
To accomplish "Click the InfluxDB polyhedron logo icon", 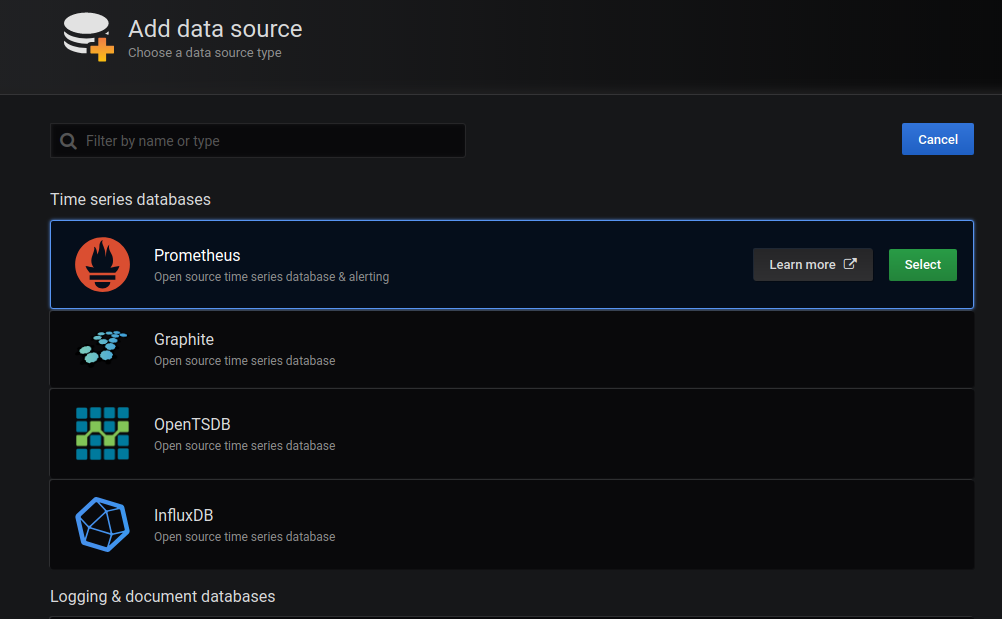I will tap(102, 524).
